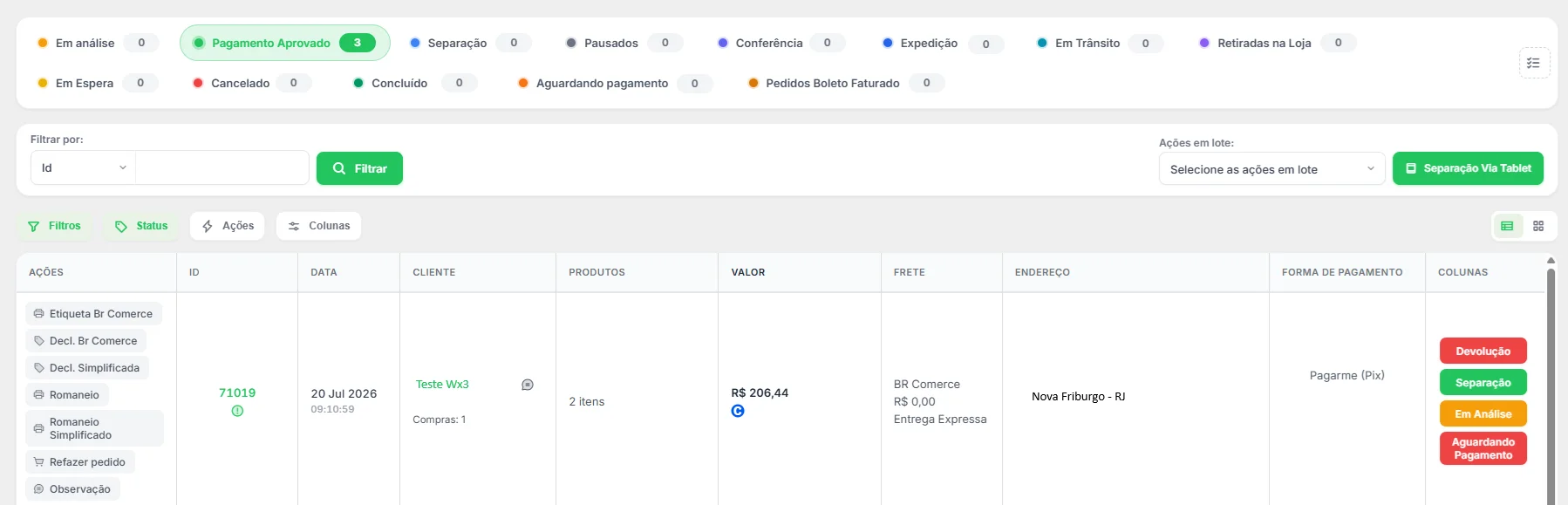Select Concluído status tab
The image size is (1568, 505).
pos(414,83)
